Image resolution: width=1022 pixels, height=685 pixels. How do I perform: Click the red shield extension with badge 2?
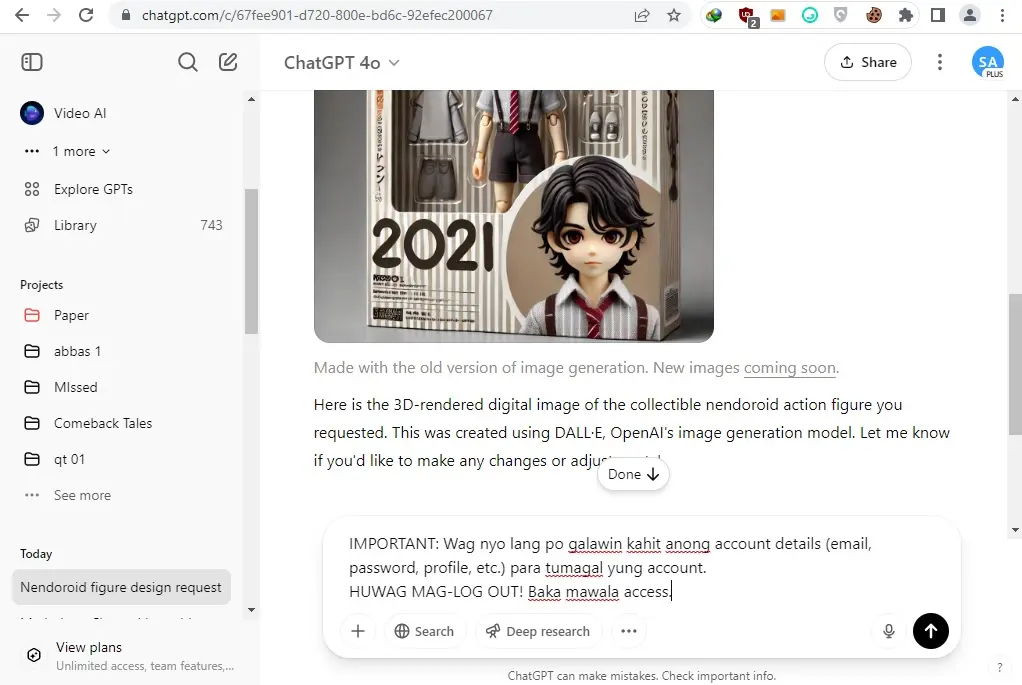[747, 16]
